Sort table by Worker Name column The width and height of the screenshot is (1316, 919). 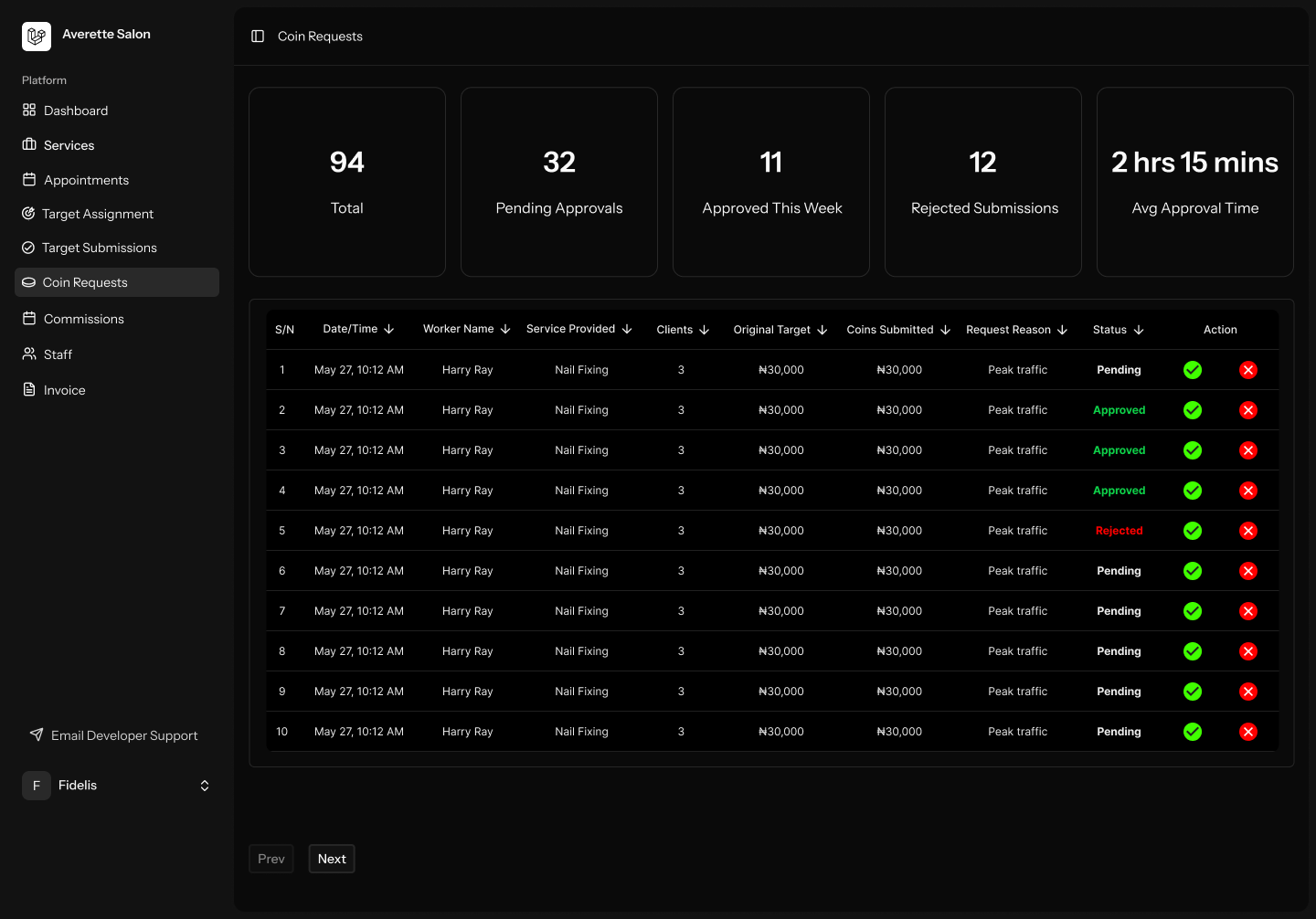(x=466, y=329)
